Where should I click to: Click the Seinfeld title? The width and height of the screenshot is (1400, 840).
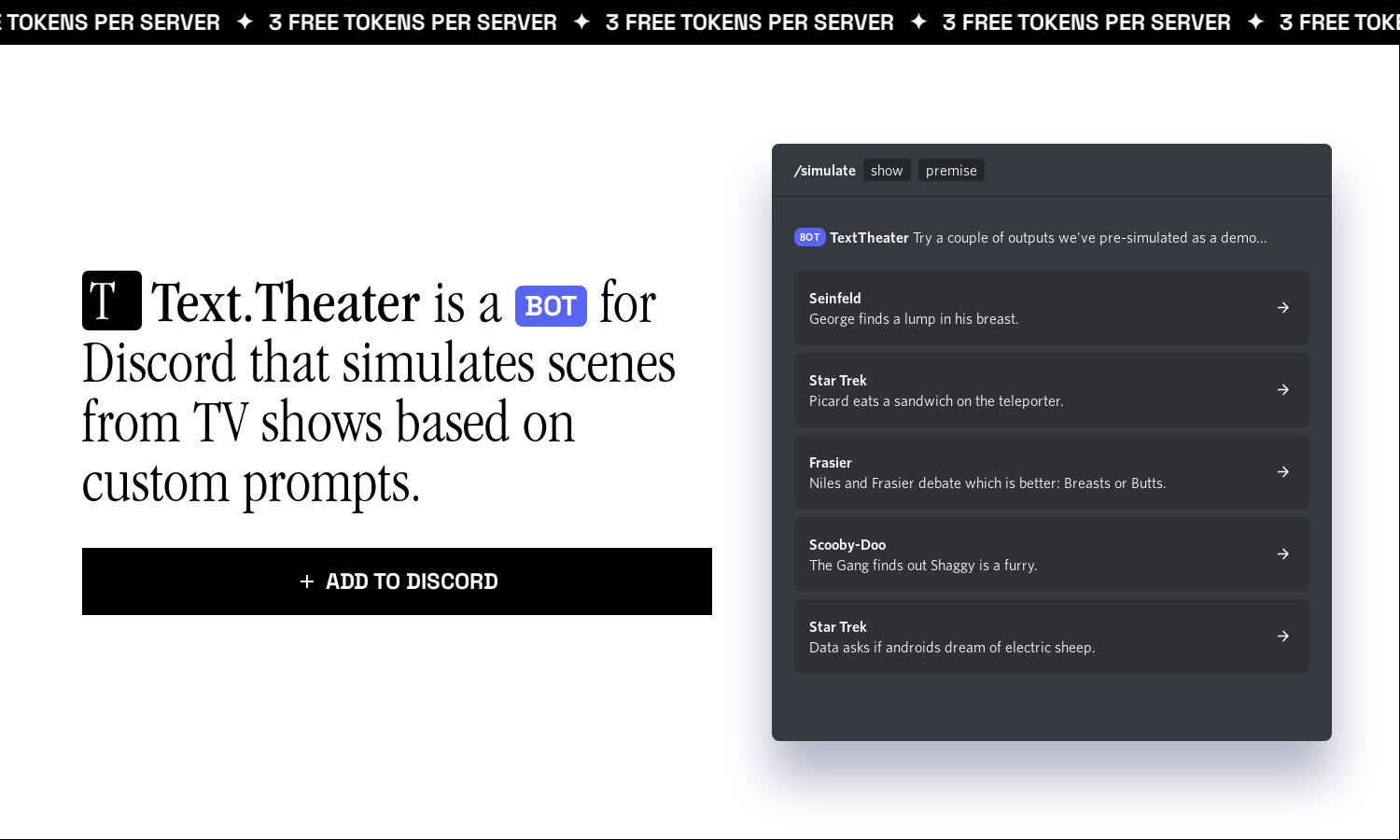click(835, 299)
